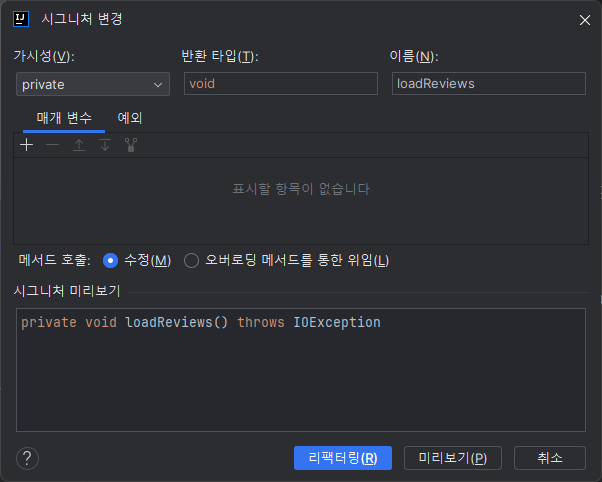The width and height of the screenshot is (602, 482).
Task: Click the 메서드 호출: label
Action: [x=55, y=260]
